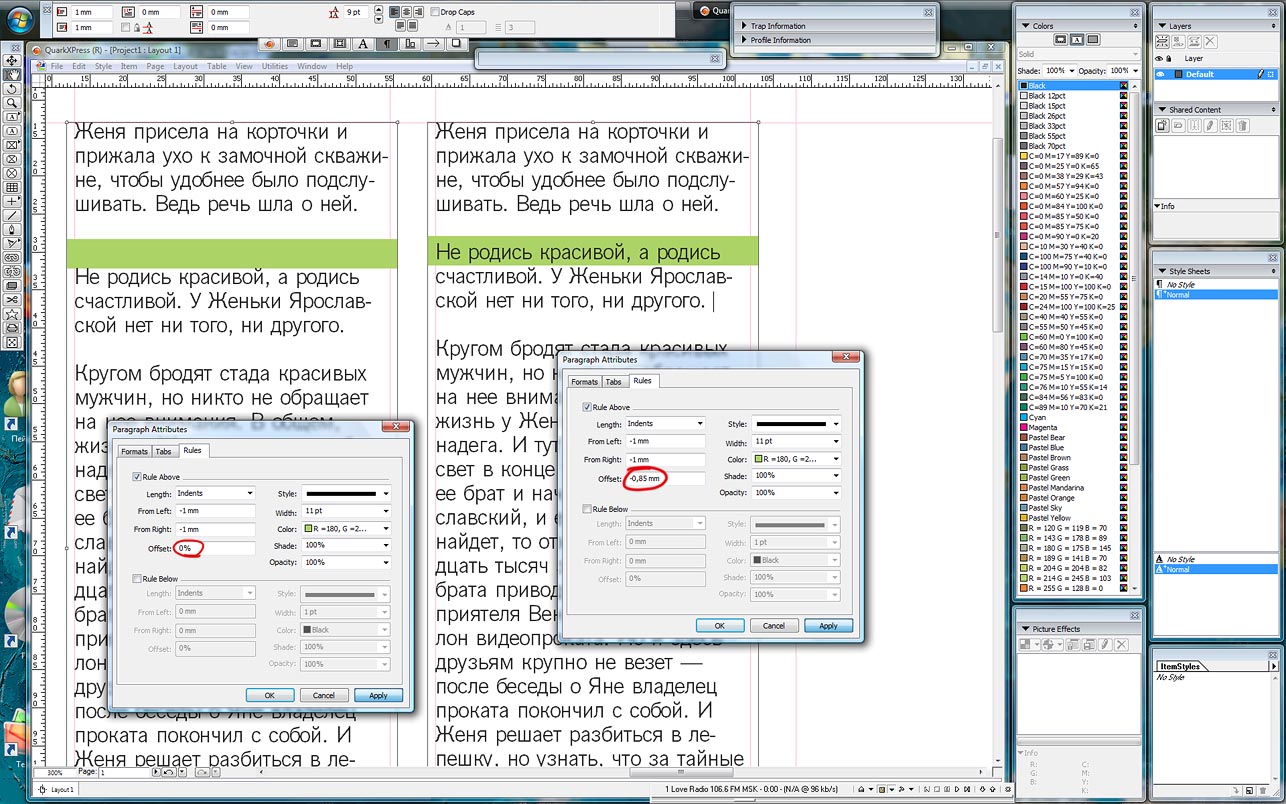Click centered paragraph alignment icon

coord(406,12)
